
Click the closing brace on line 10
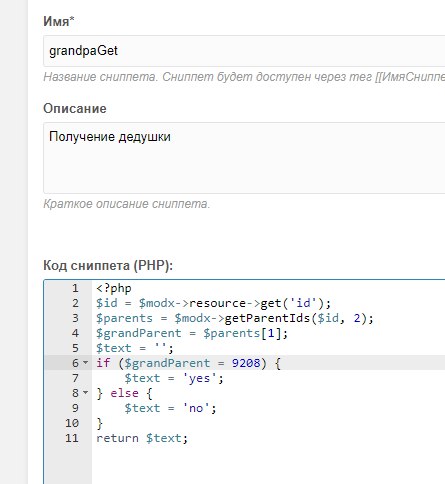pyautogui.click(x=99, y=423)
